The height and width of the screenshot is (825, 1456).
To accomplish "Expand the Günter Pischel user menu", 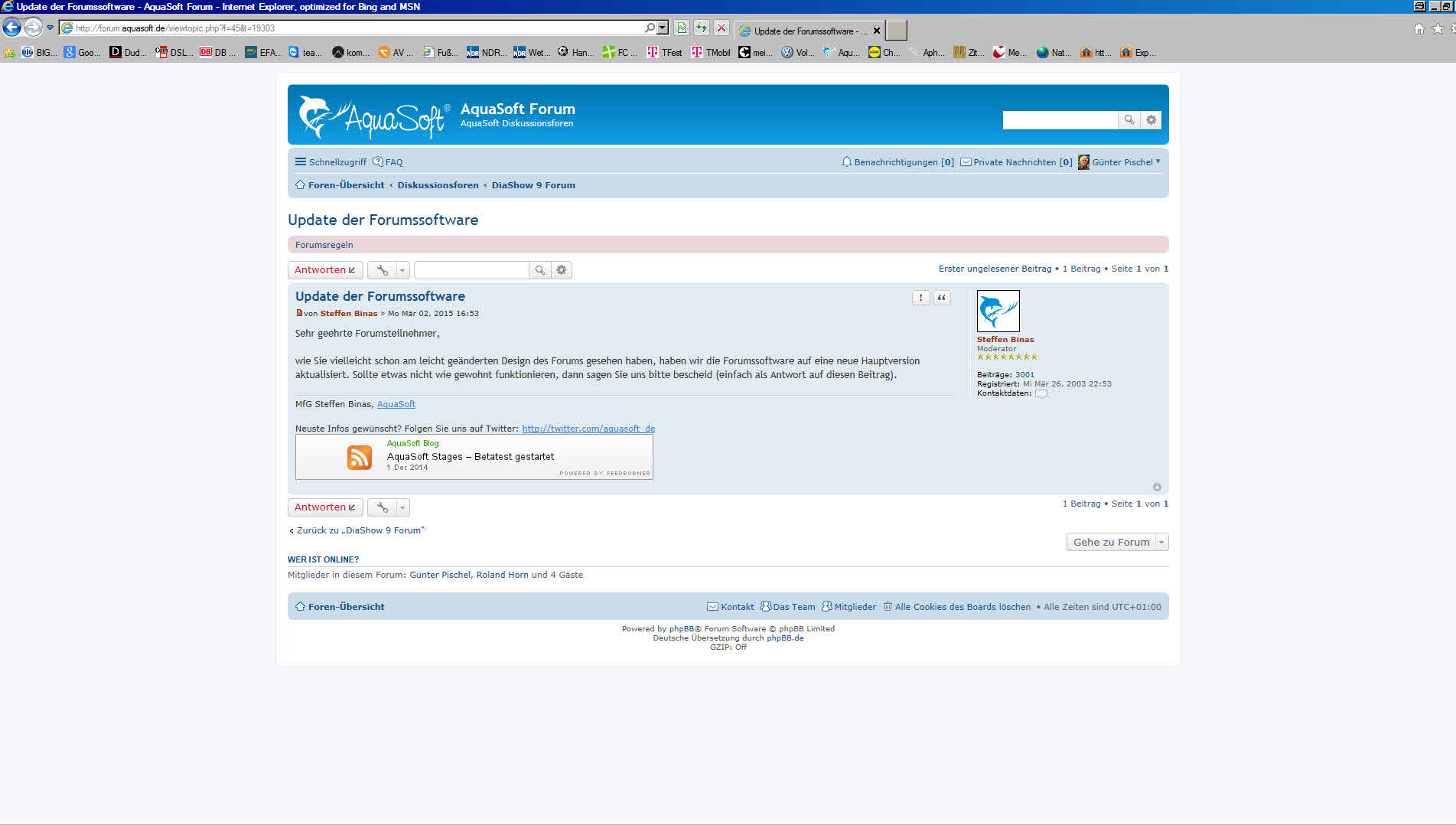I will tap(1122, 162).
